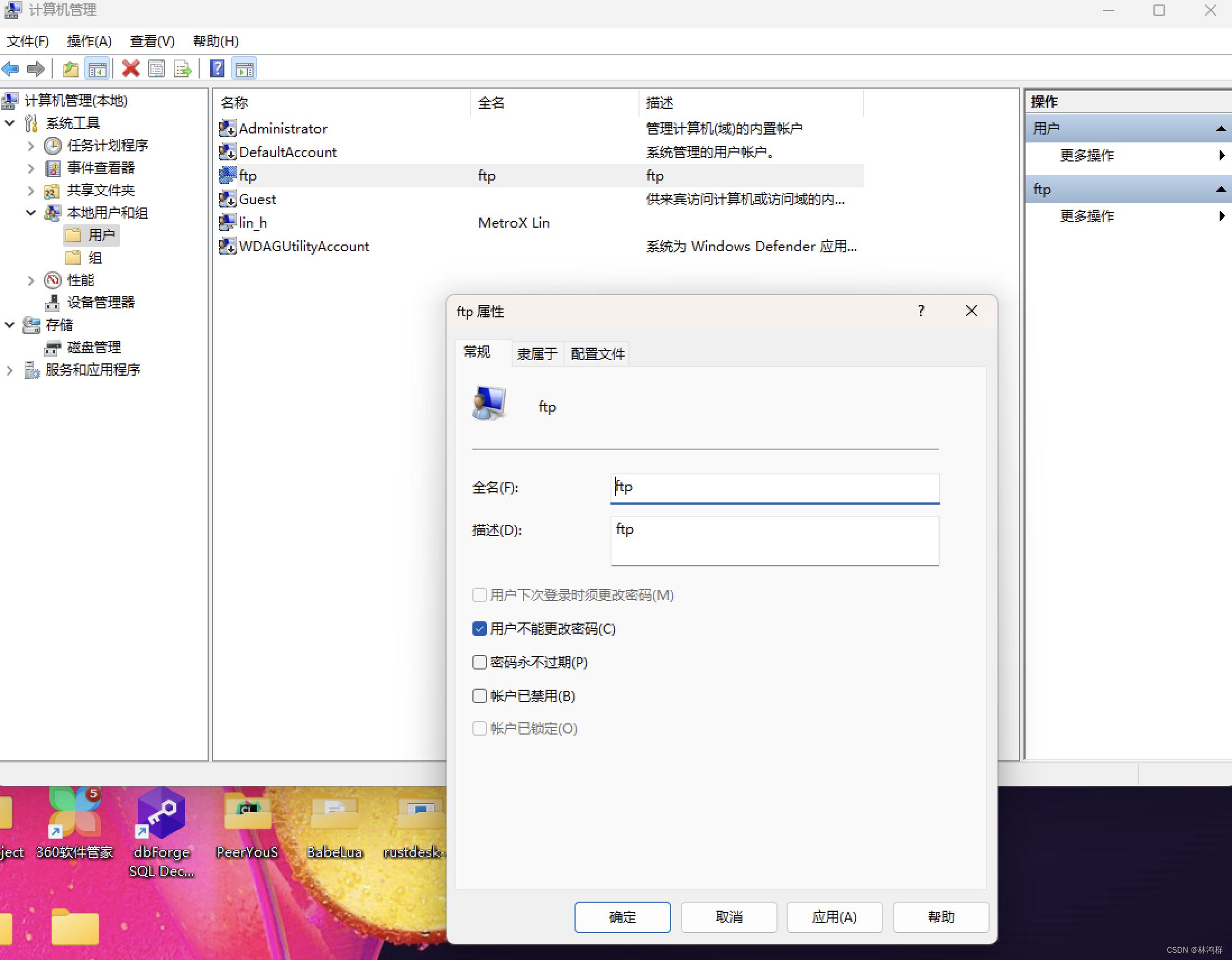Expand Services and Applications node

[x=10, y=370]
